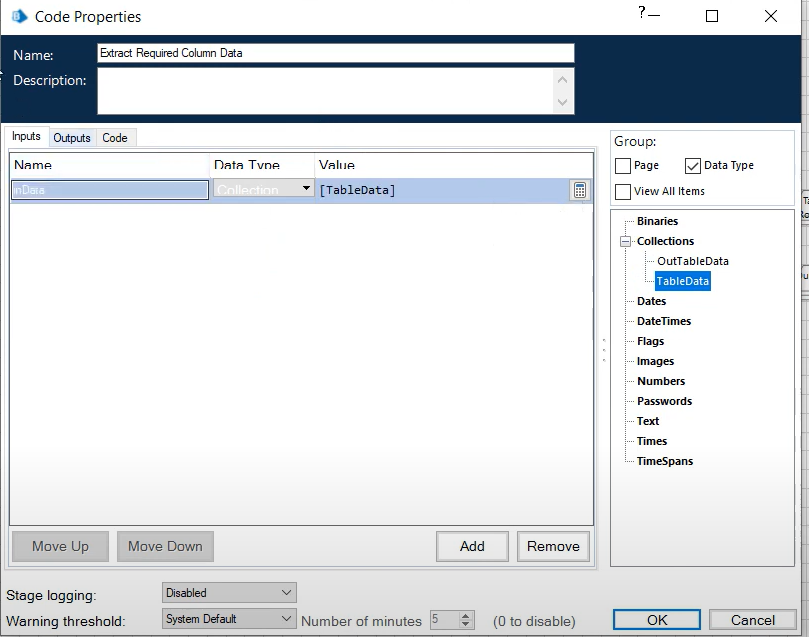Select the Text tree node
809x637 pixels.
648,421
